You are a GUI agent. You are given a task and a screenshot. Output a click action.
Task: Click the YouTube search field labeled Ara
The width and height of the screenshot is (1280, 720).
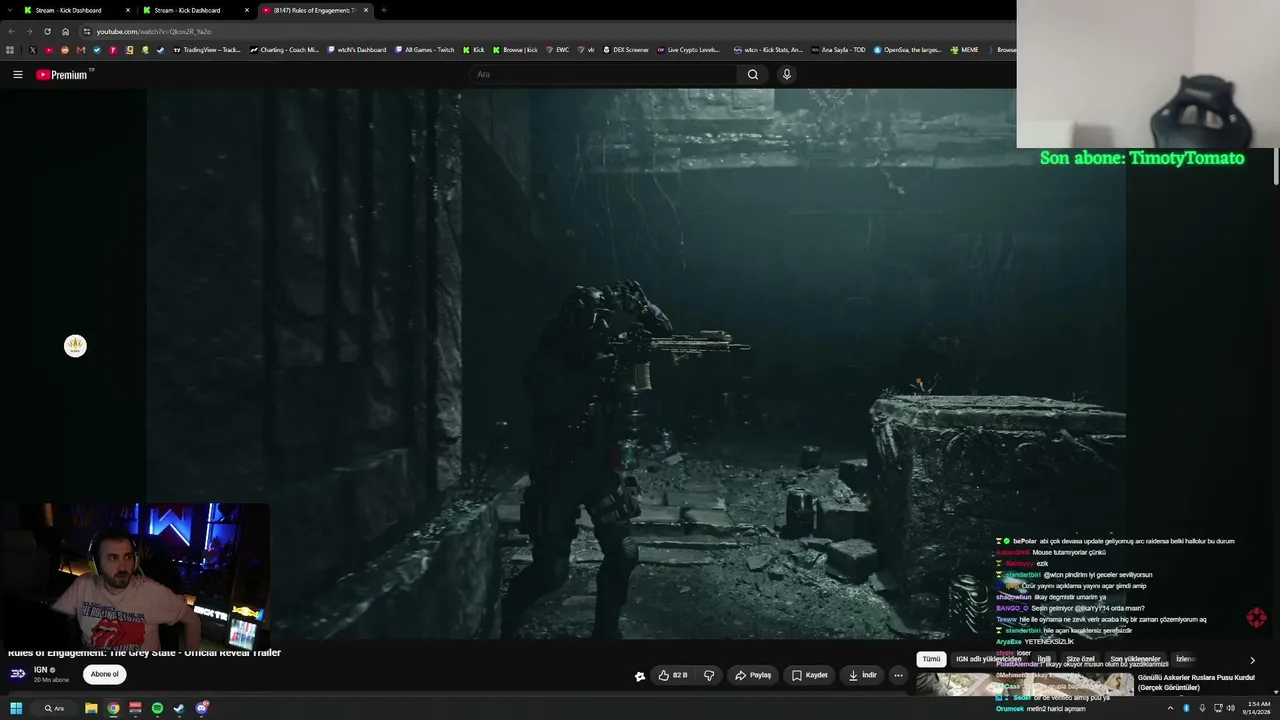603,74
